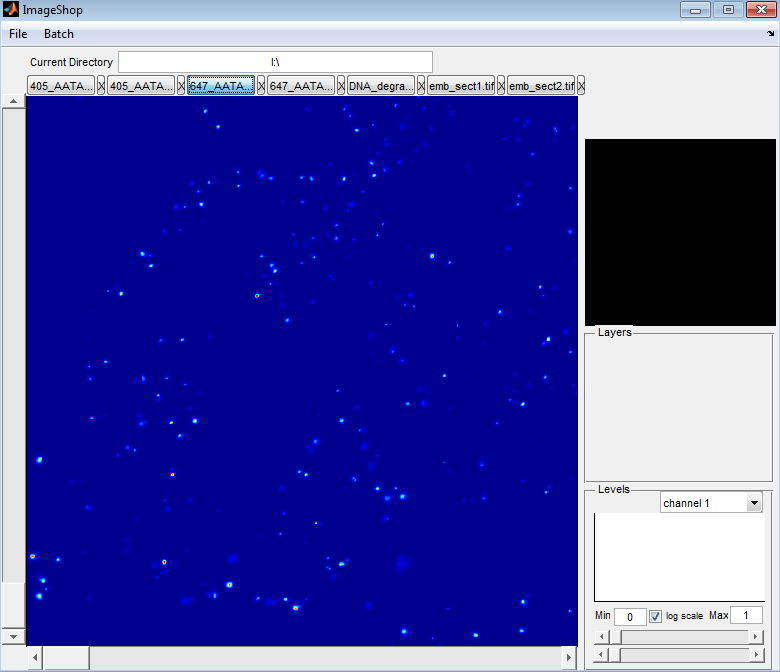Close the DNA_degra tab with its X

tap(421, 86)
